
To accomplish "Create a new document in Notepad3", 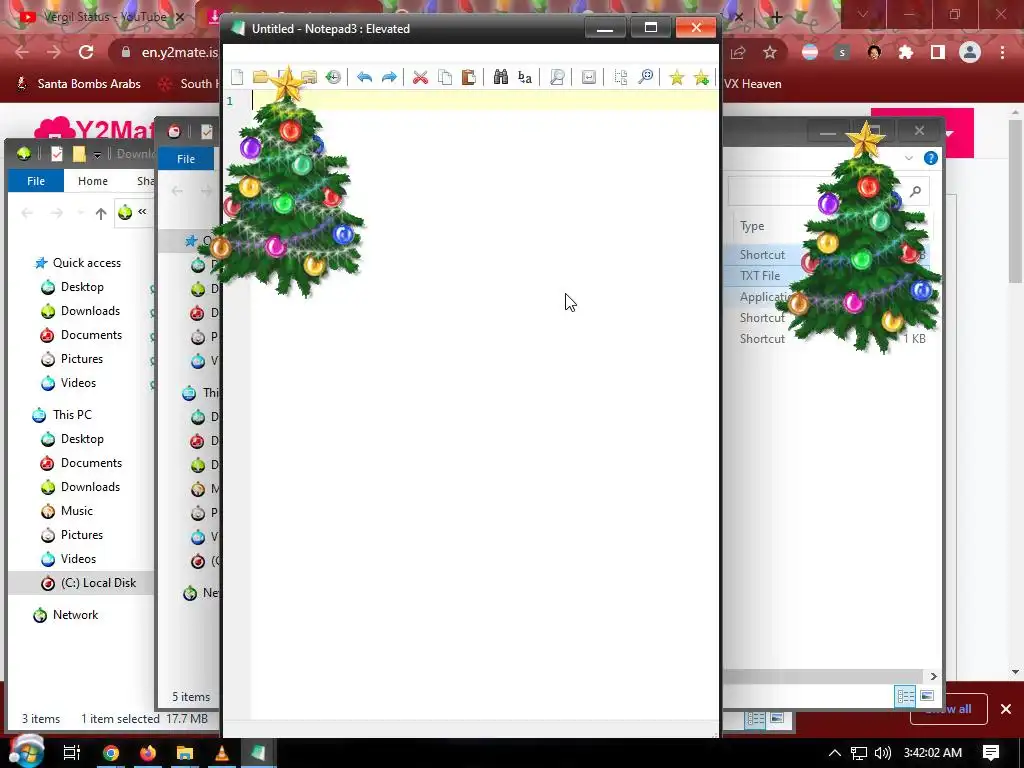I will coord(237,78).
